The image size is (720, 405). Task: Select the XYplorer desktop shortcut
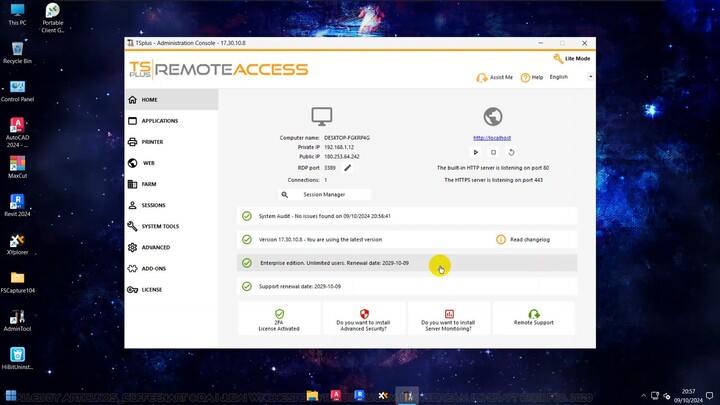(17, 244)
